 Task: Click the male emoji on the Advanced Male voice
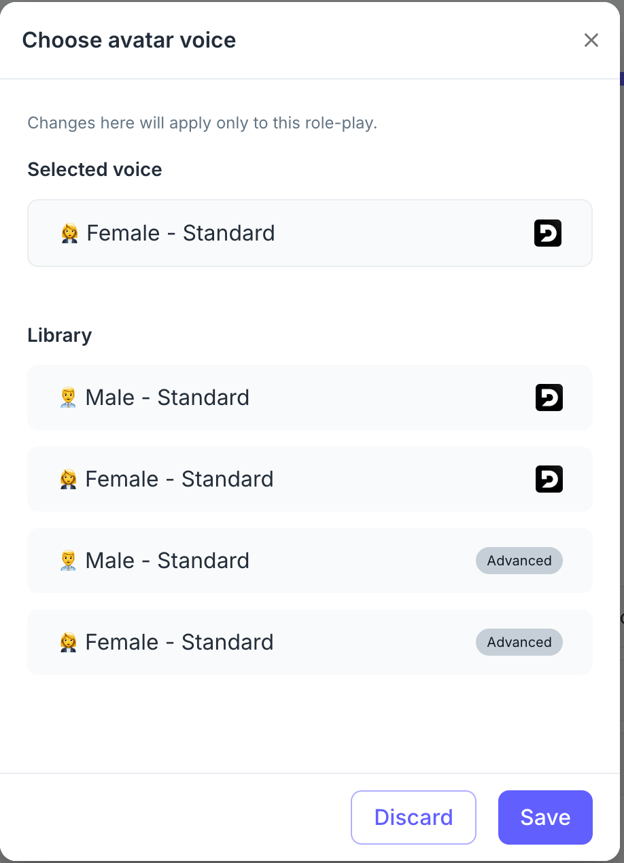tap(68, 561)
